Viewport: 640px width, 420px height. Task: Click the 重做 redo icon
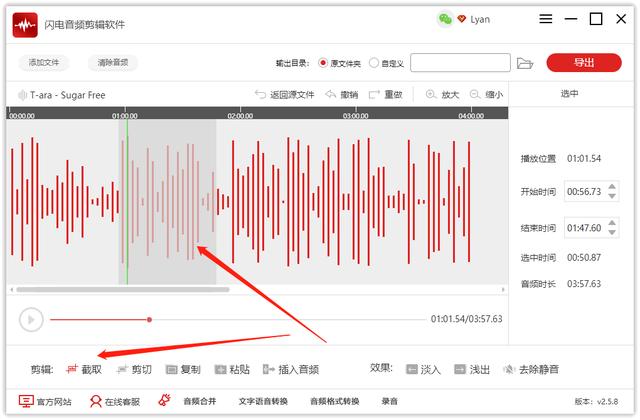coord(374,95)
